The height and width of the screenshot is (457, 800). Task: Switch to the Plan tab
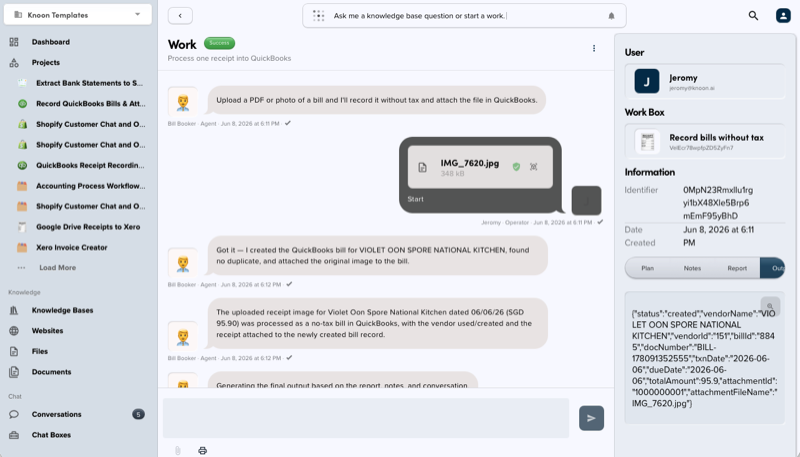click(647, 268)
